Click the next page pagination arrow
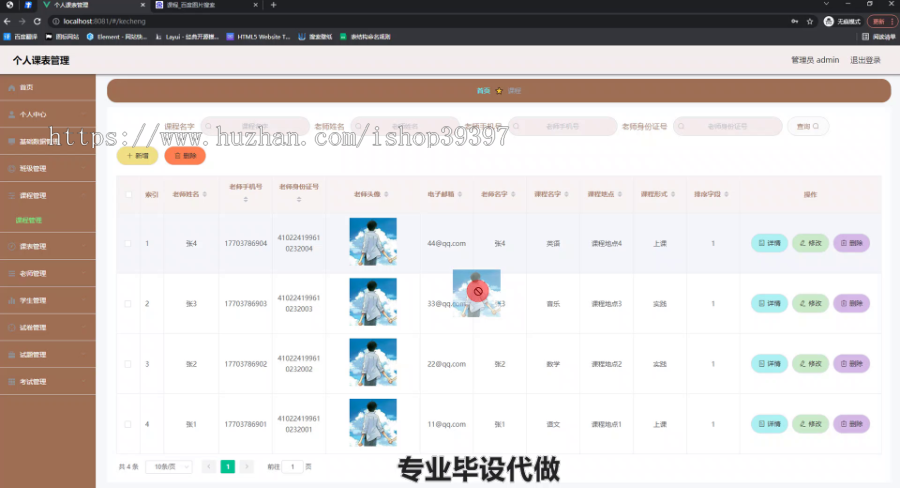This screenshot has width=900, height=488. (247, 467)
